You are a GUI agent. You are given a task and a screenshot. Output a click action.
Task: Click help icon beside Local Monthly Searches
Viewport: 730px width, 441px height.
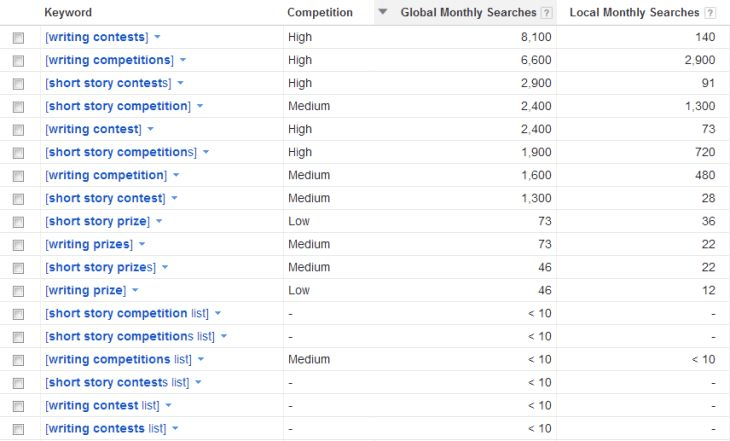[x=710, y=13]
